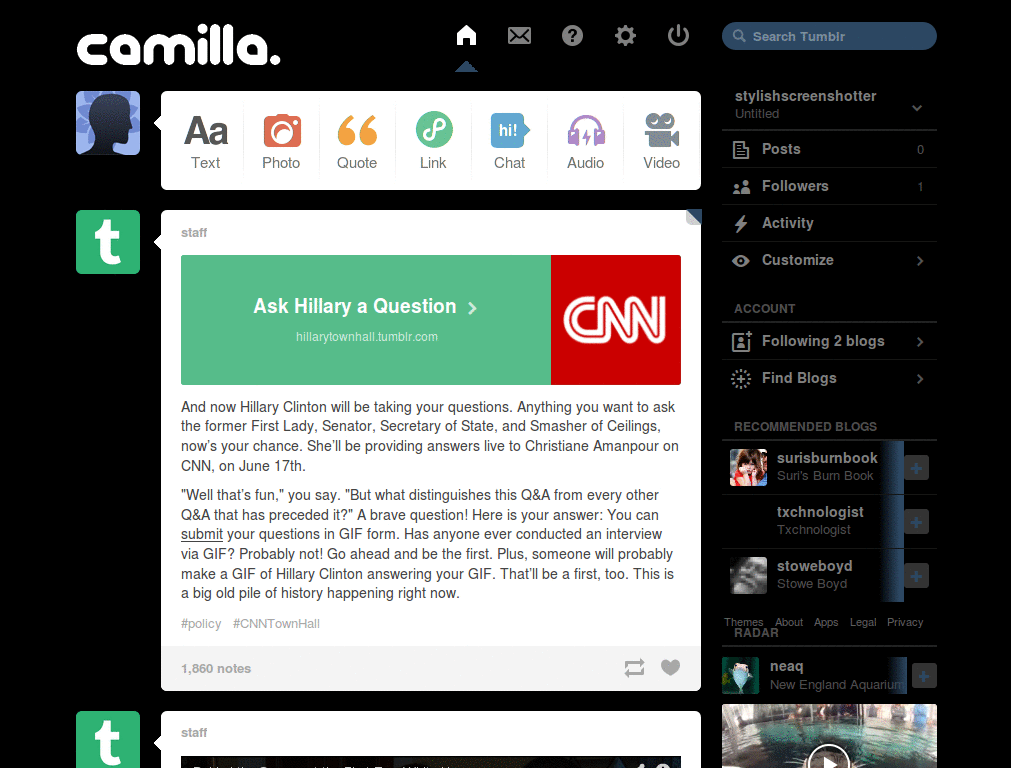
Task: Open the Ask Hillary a Question banner
Action: pos(366,319)
